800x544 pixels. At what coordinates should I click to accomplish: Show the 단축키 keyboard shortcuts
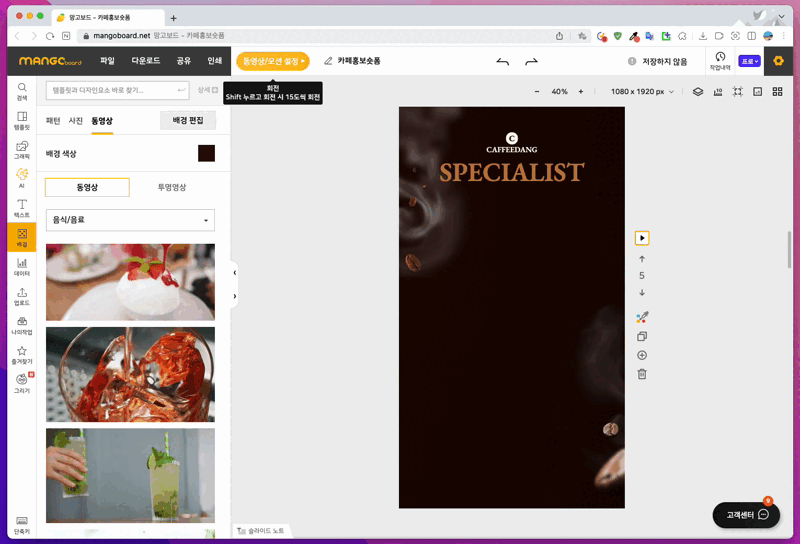22,525
